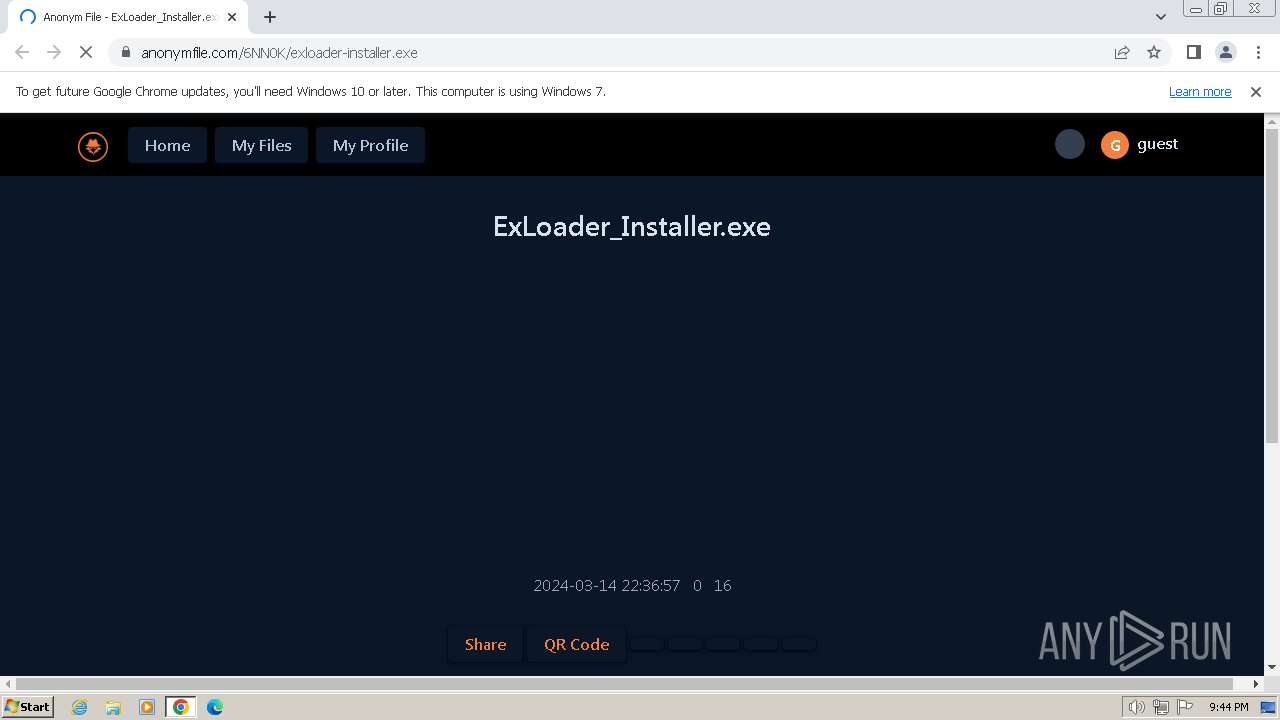
Task: Open the Home page
Action: tap(167, 145)
